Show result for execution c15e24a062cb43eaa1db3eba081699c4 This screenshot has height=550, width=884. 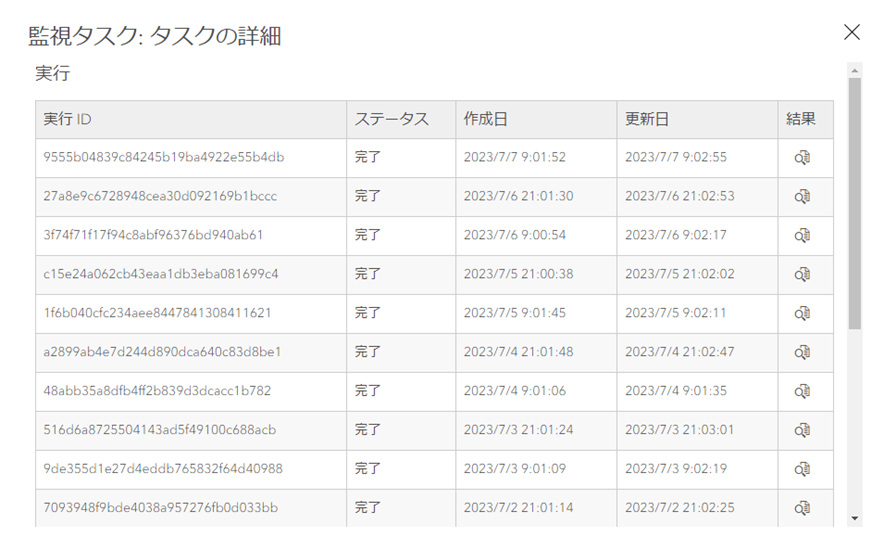tap(802, 275)
